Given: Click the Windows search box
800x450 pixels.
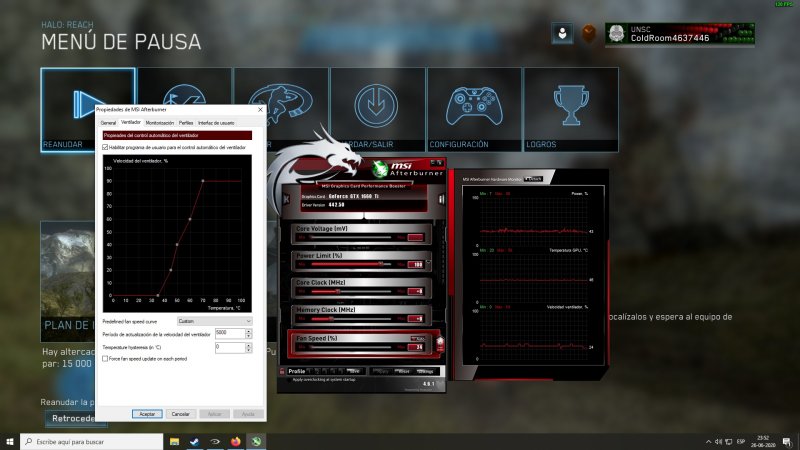Looking at the screenshot, I should point(92,441).
